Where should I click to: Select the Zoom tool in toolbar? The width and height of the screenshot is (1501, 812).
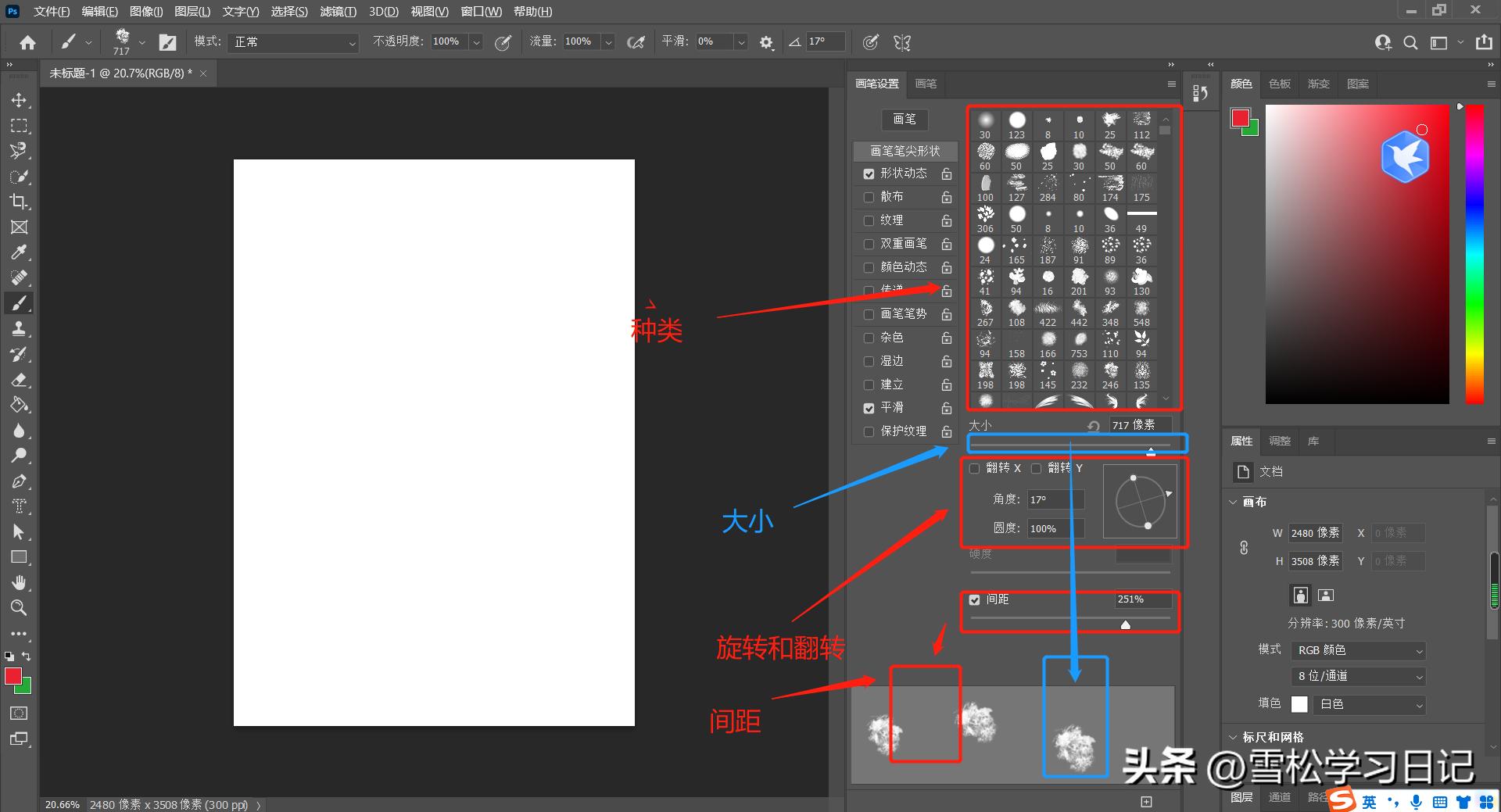pyautogui.click(x=20, y=608)
